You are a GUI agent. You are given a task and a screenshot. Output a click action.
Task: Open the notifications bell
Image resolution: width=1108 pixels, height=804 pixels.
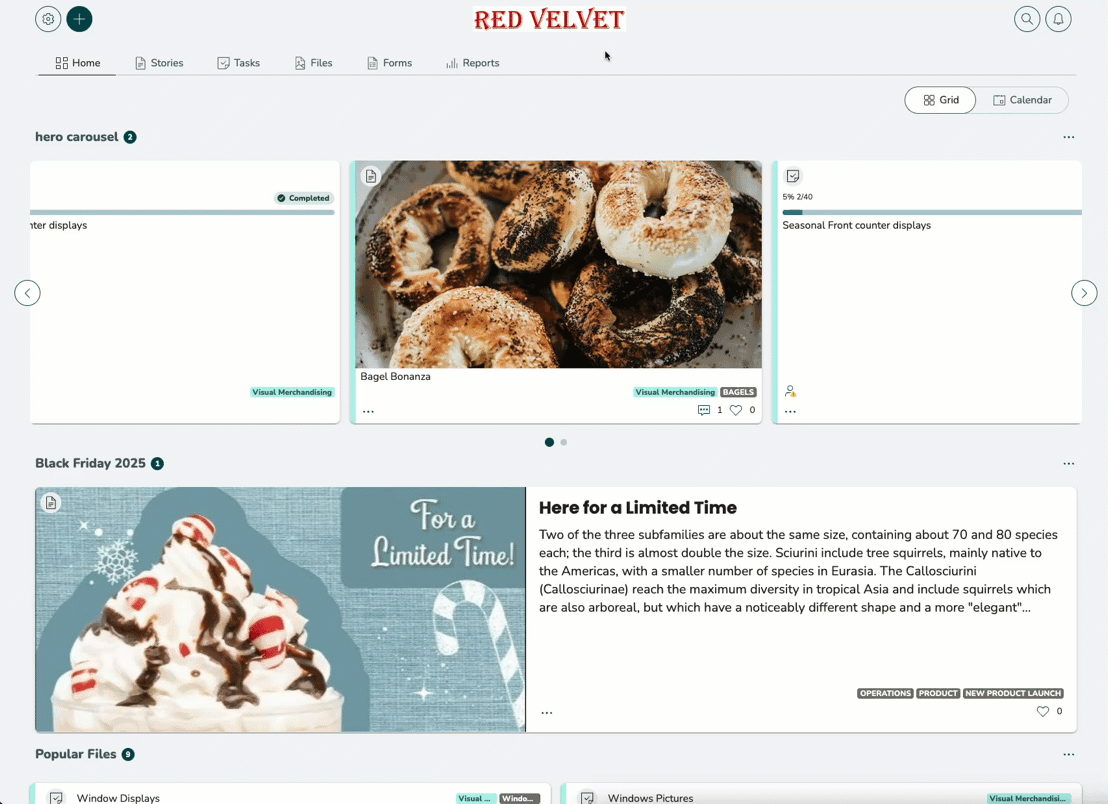[x=1059, y=19]
